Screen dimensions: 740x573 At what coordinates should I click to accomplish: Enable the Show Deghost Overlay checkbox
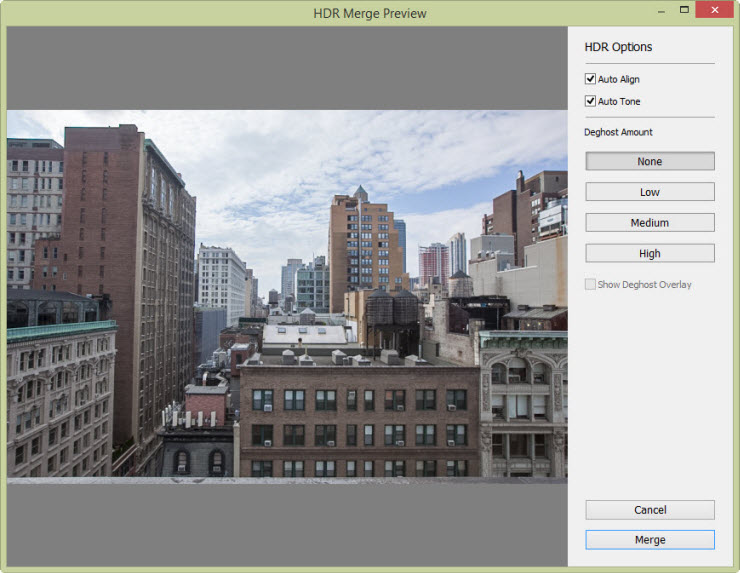pyautogui.click(x=591, y=284)
